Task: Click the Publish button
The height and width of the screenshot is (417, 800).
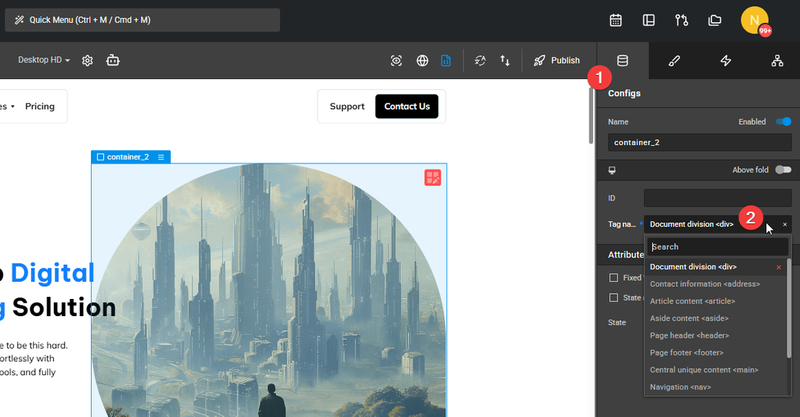Action: [557, 60]
